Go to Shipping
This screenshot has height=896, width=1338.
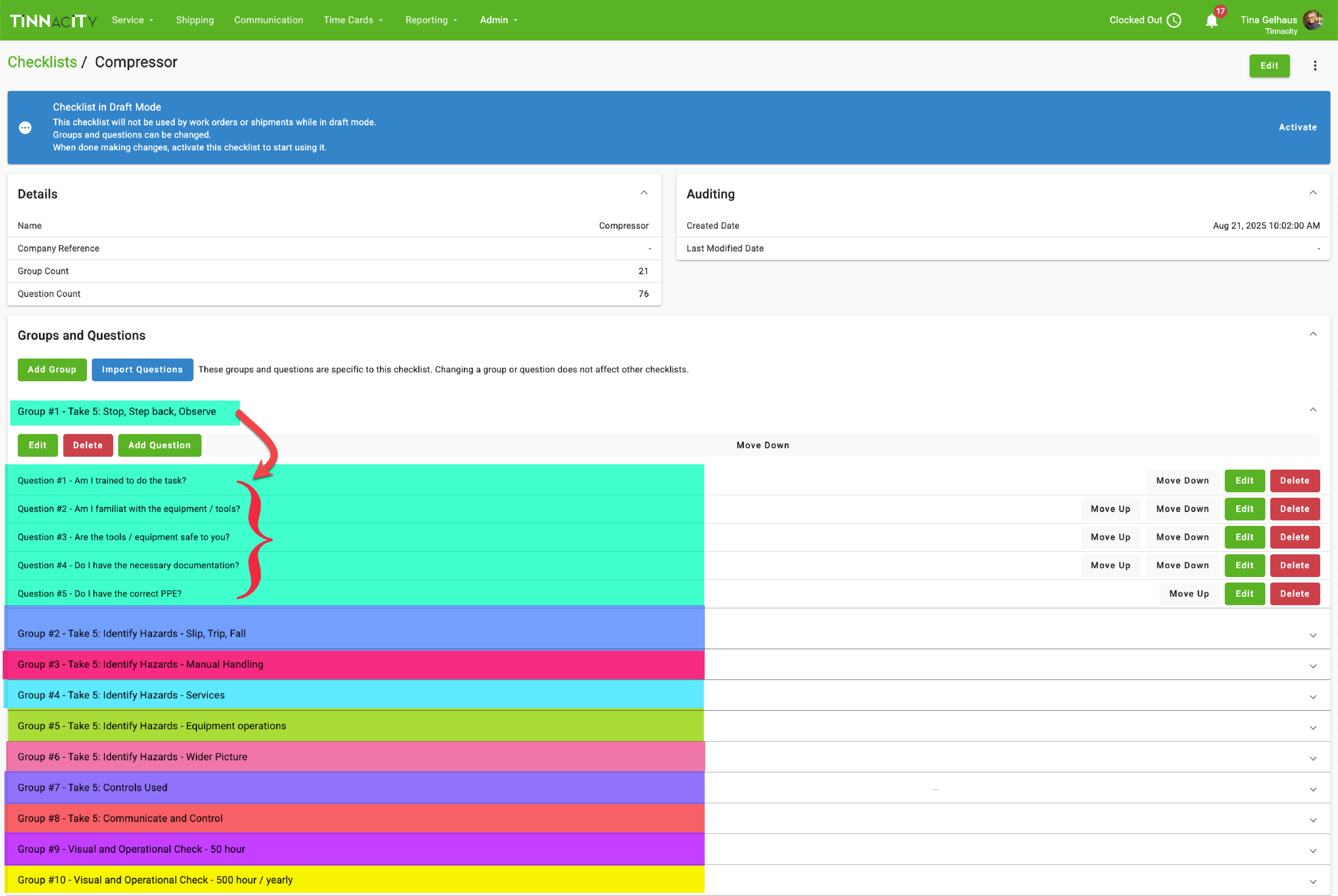[x=195, y=20]
